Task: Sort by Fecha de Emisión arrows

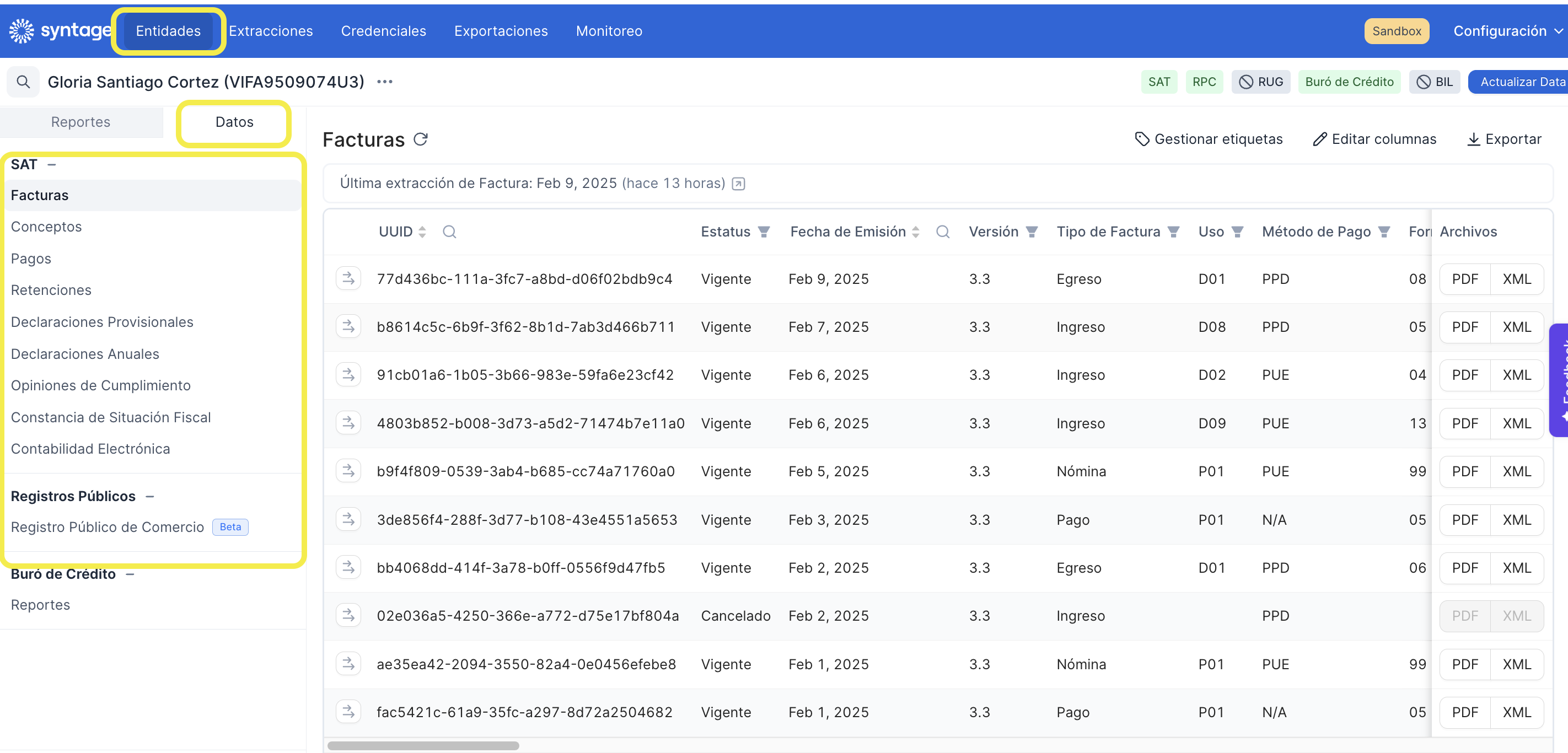Action: point(915,232)
